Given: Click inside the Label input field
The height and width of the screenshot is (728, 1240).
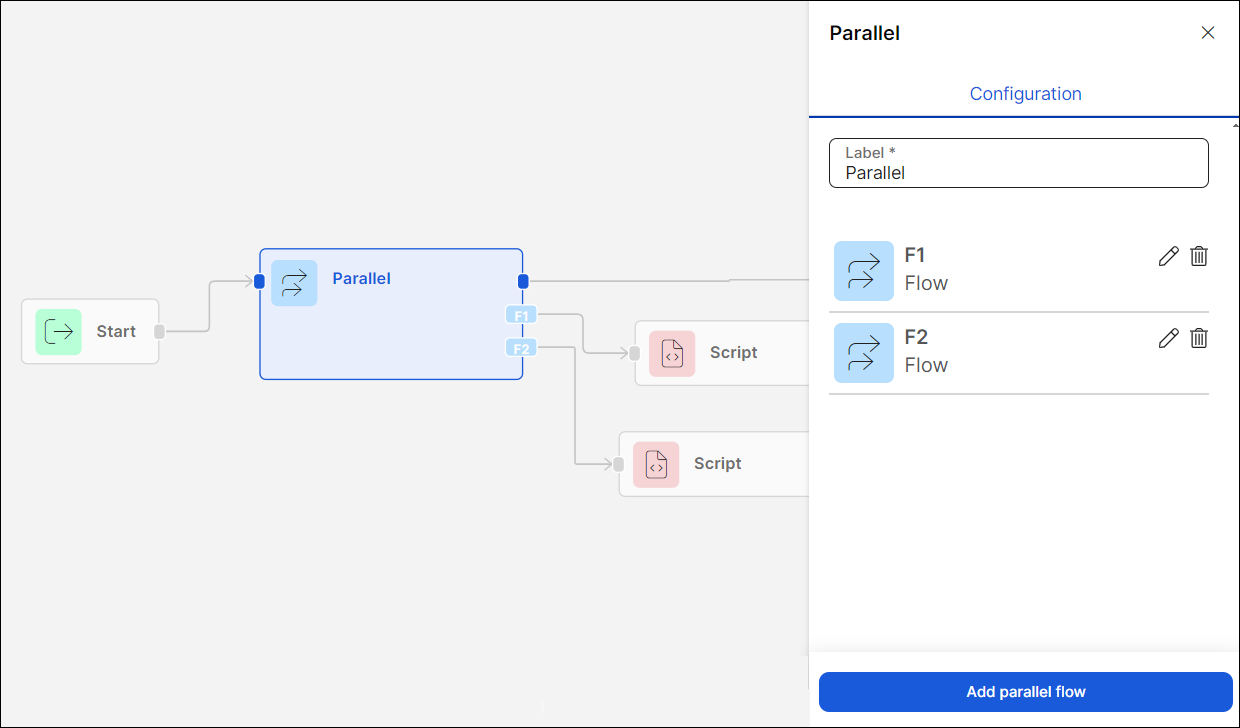Looking at the screenshot, I should pyautogui.click(x=1018, y=172).
